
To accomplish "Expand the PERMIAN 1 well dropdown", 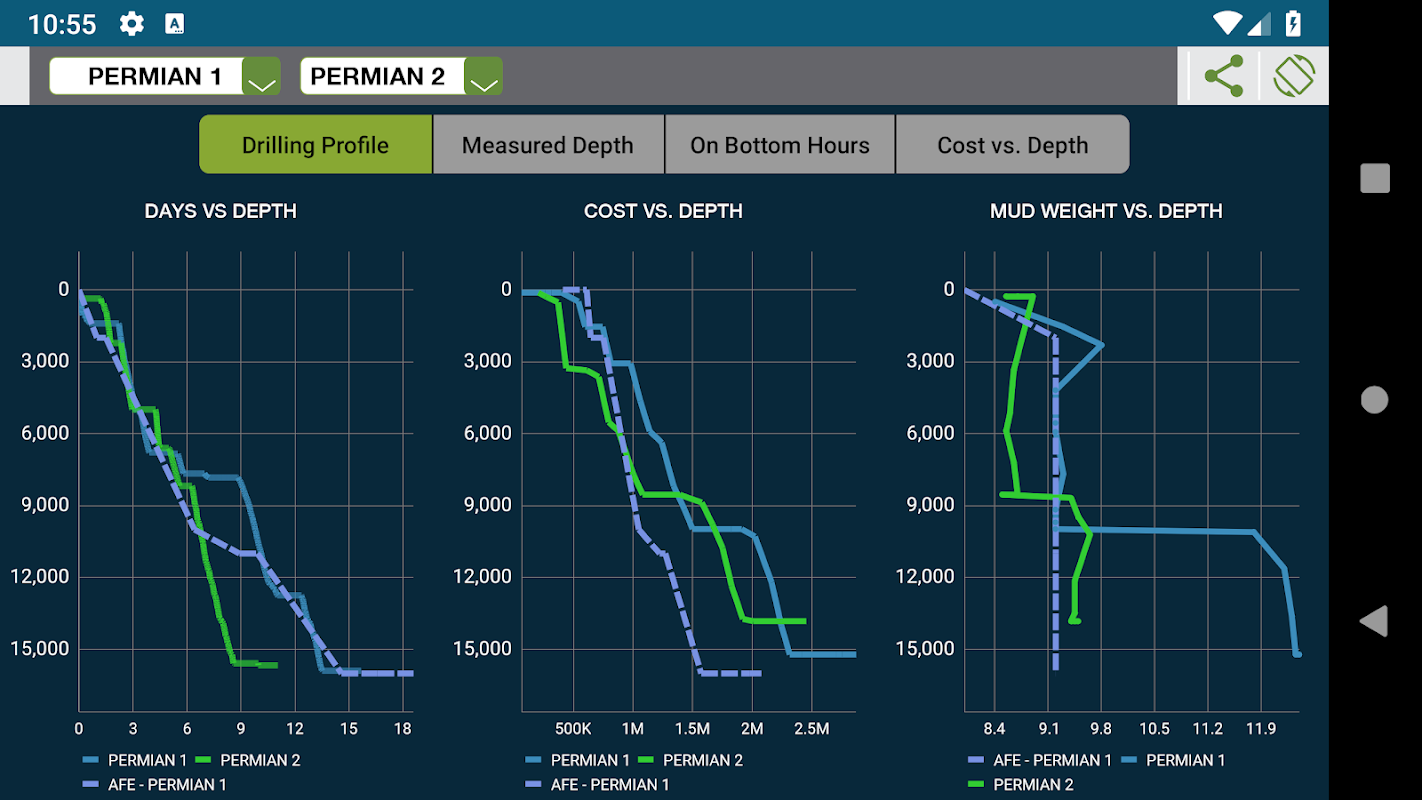I will coord(262,76).
